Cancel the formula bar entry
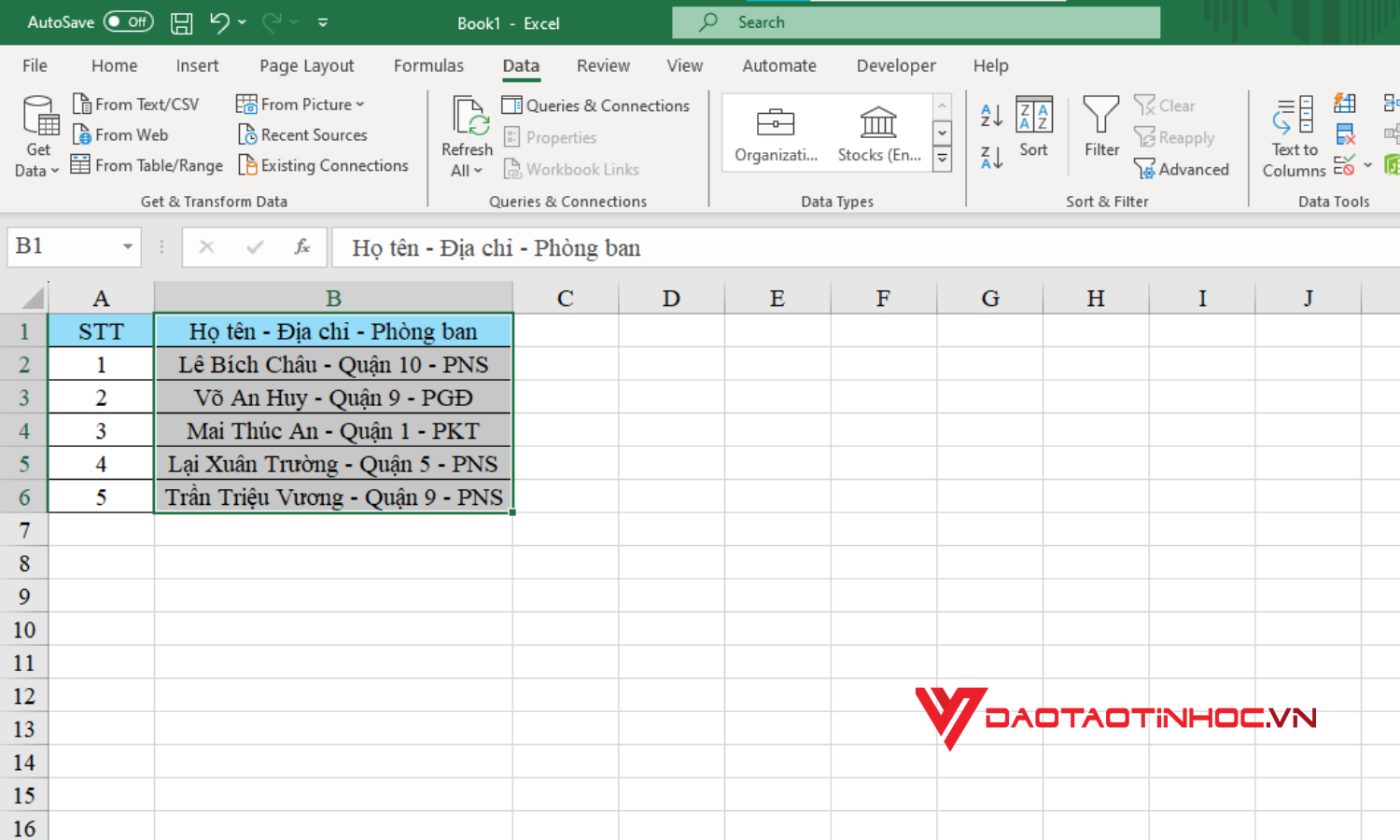 [206, 246]
